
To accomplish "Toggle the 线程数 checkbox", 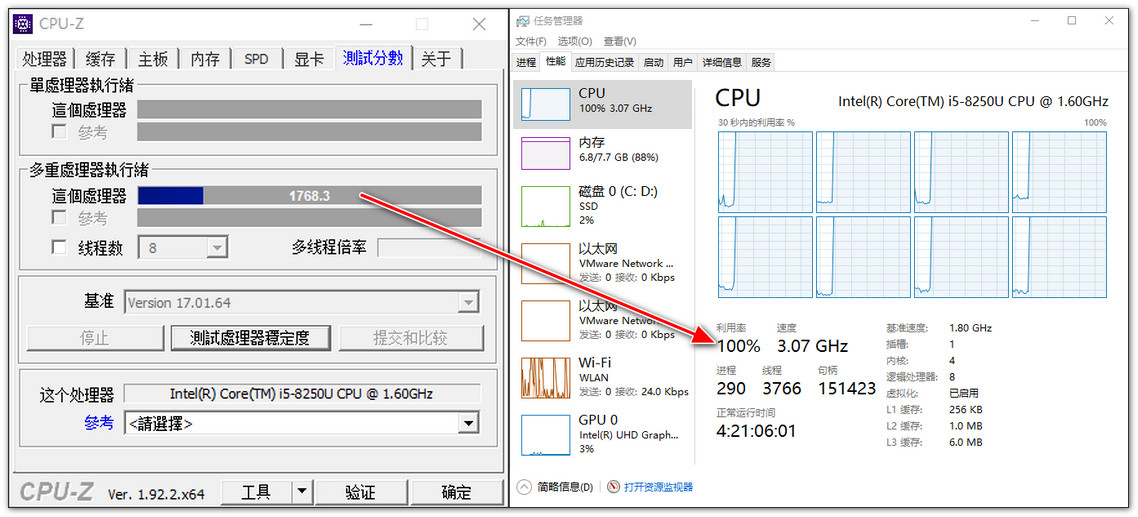I will click(x=60, y=248).
